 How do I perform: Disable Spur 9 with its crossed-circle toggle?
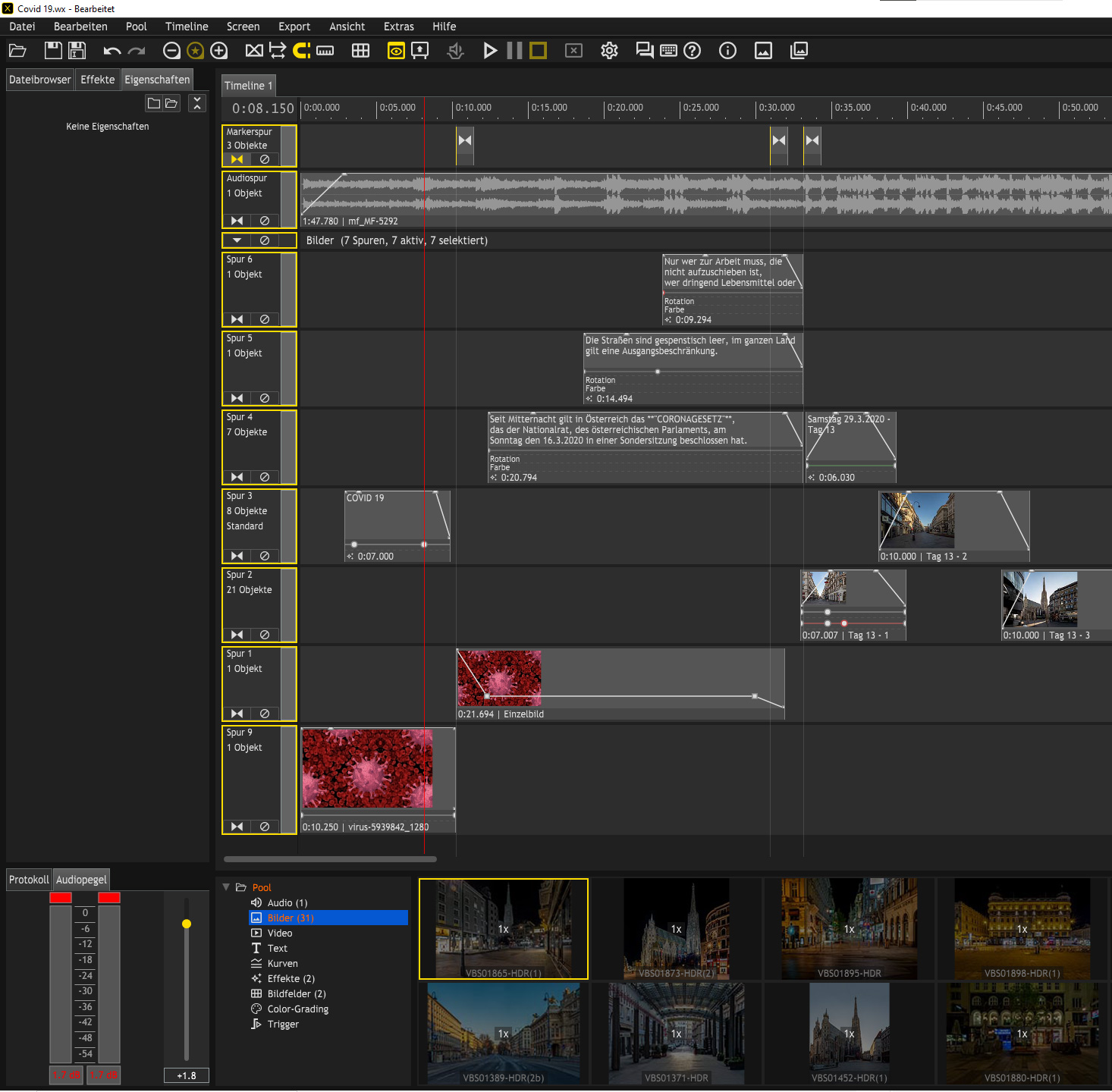[x=264, y=827]
